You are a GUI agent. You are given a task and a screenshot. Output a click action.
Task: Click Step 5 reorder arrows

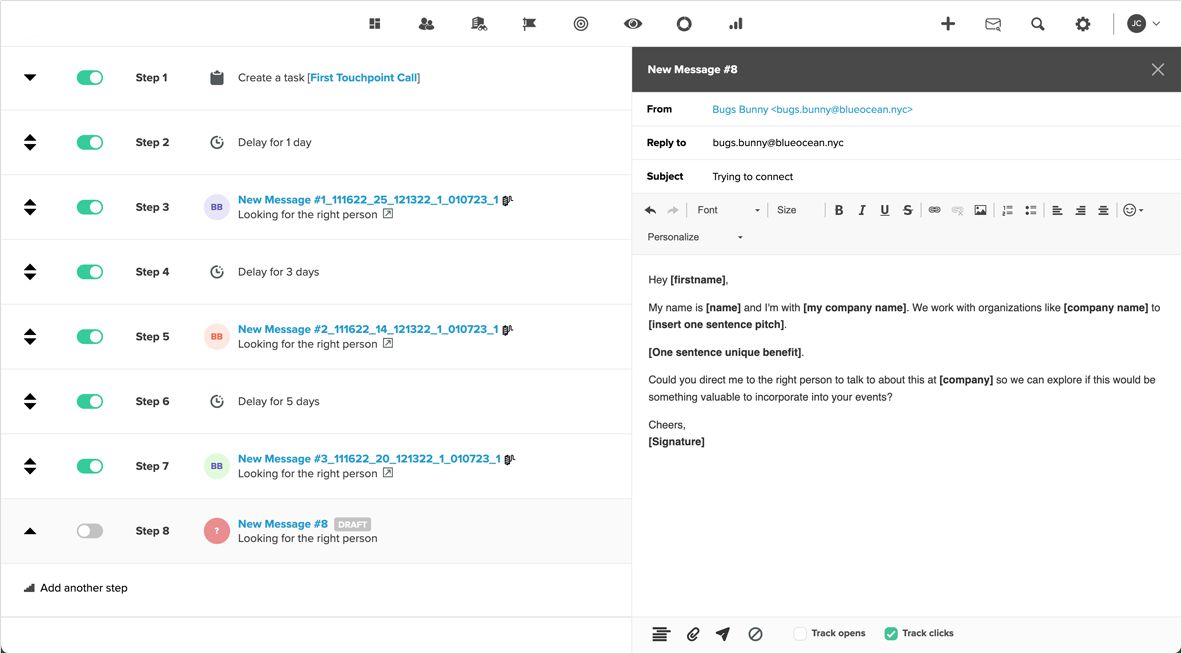click(30, 337)
